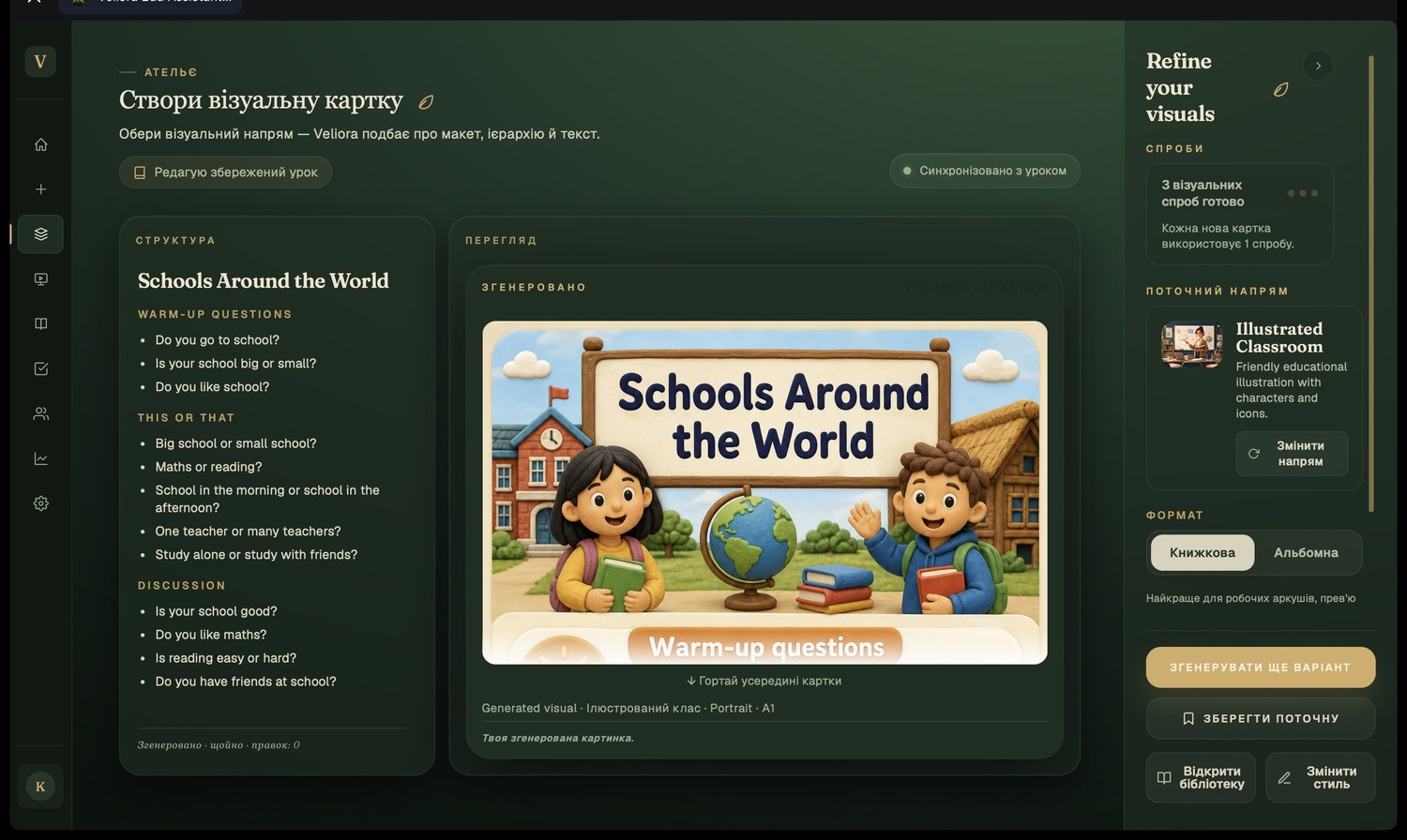Screen dimensions: 1407x840
Task: Click the leaf icon beside Refine your visuals
Action: (1280, 89)
